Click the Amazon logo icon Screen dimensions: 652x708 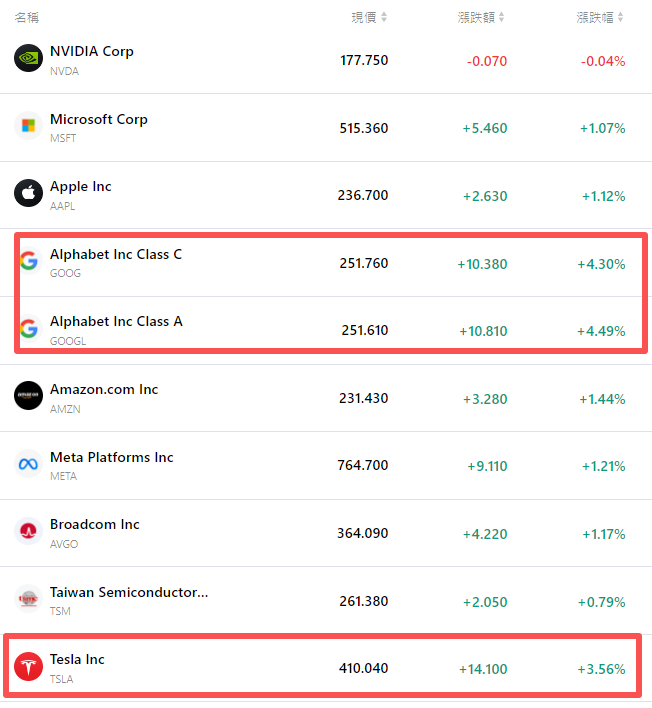[28, 396]
